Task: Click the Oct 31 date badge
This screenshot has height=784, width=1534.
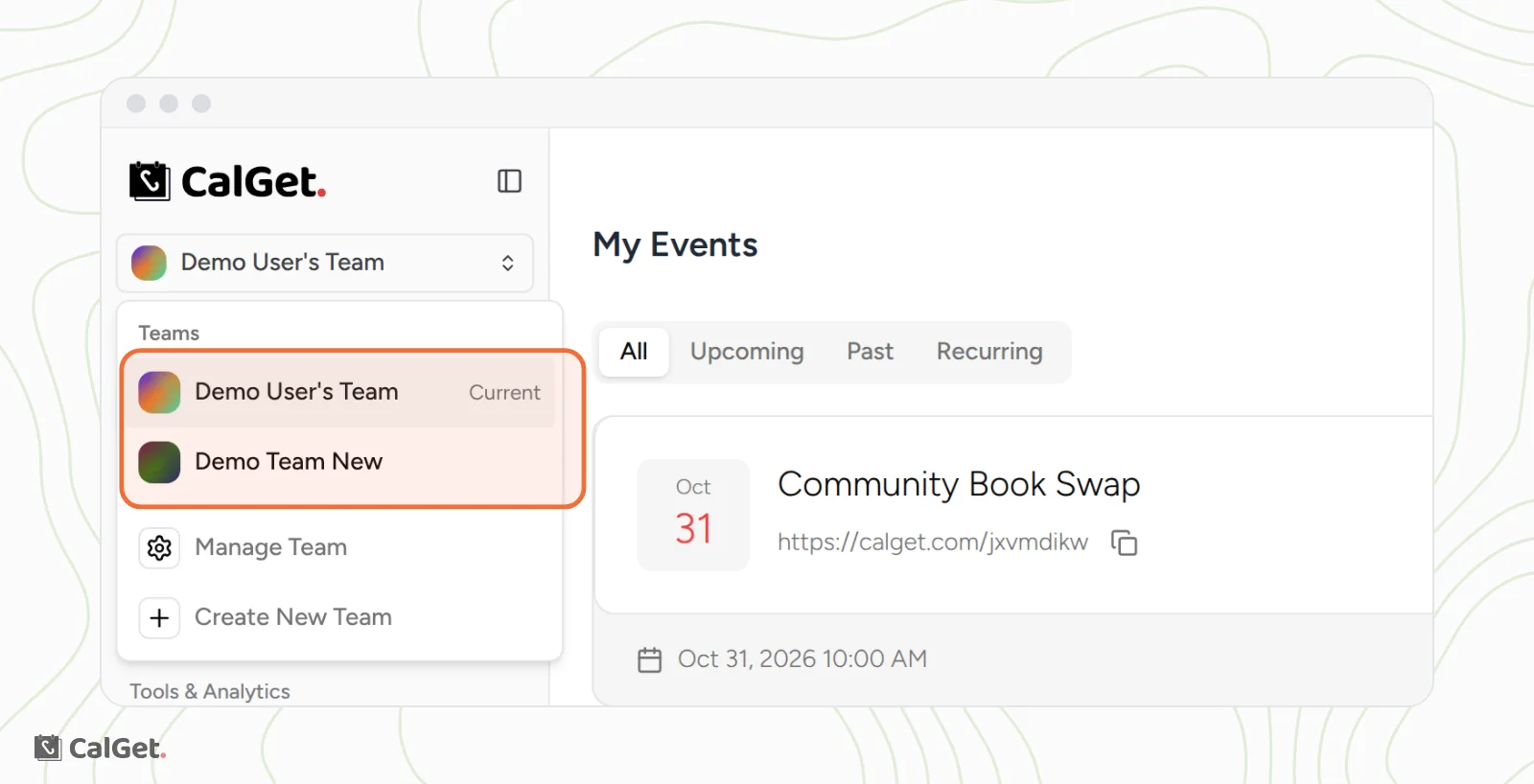Action: (x=693, y=515)
